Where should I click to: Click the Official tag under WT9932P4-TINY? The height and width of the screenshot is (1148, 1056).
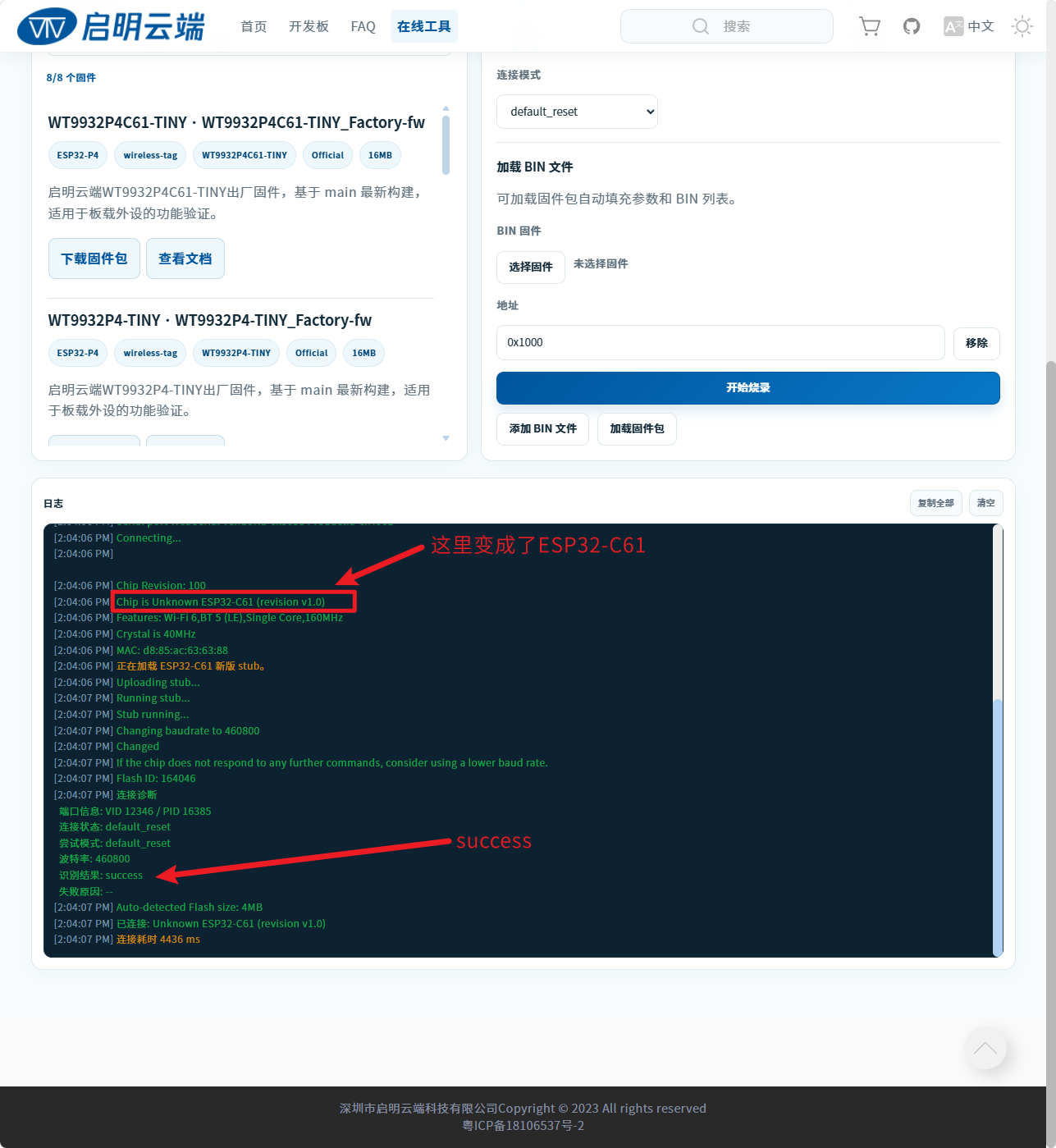click(311, 353)
